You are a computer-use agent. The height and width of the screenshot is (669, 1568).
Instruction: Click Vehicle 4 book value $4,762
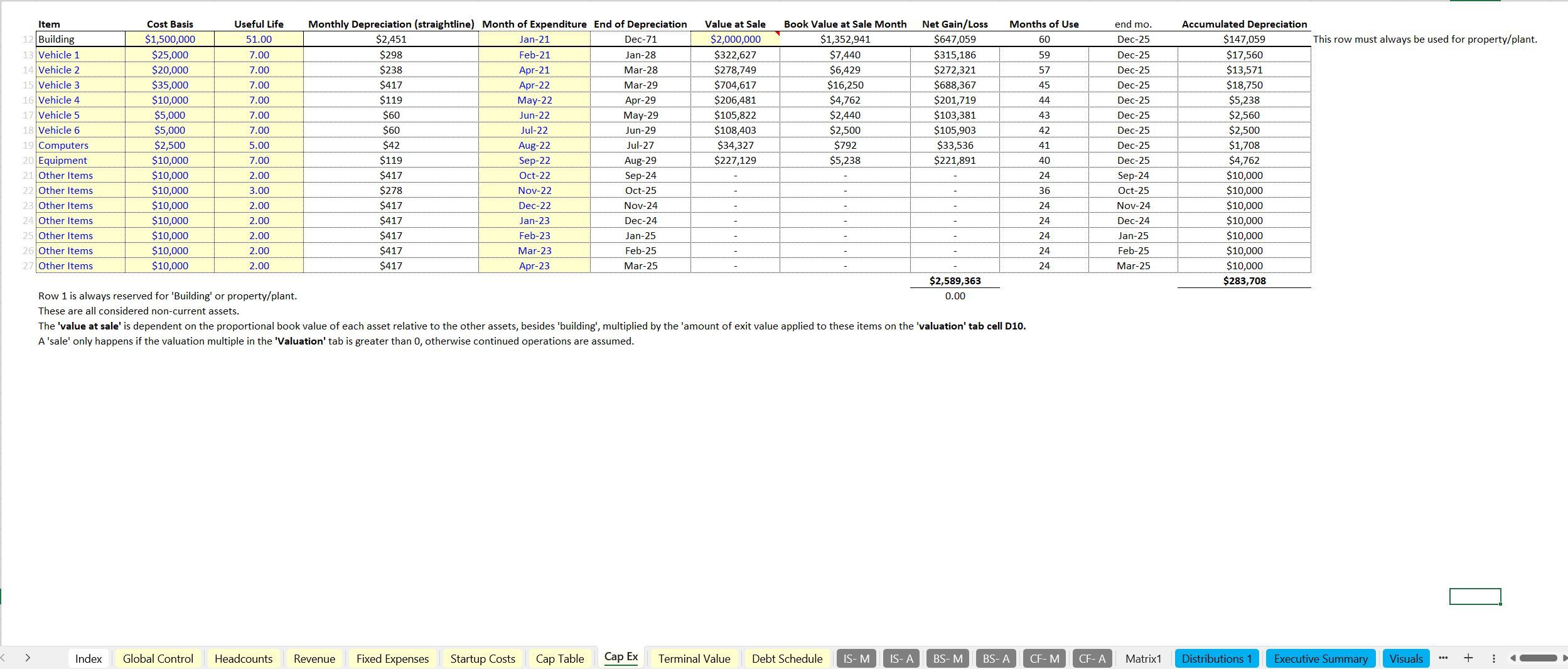[845, 100]
